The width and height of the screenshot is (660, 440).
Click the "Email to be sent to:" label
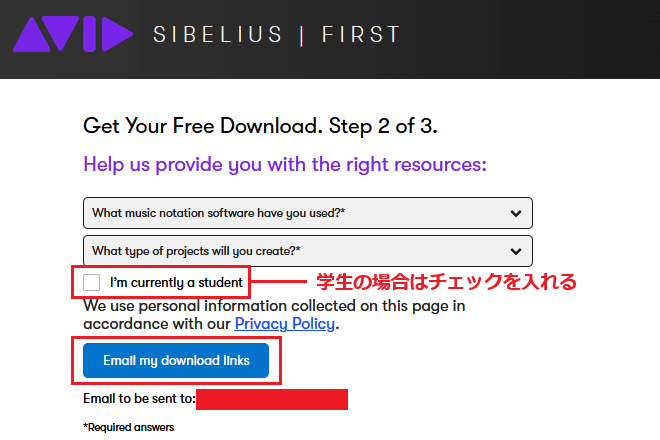(x=139, y=400)
